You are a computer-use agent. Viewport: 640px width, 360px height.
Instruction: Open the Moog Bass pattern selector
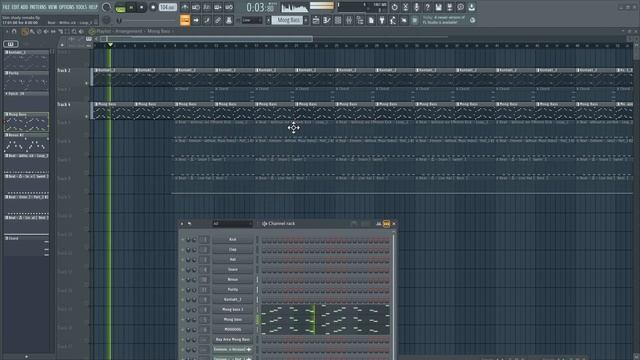pyautogui.click(x=287, y=20)
